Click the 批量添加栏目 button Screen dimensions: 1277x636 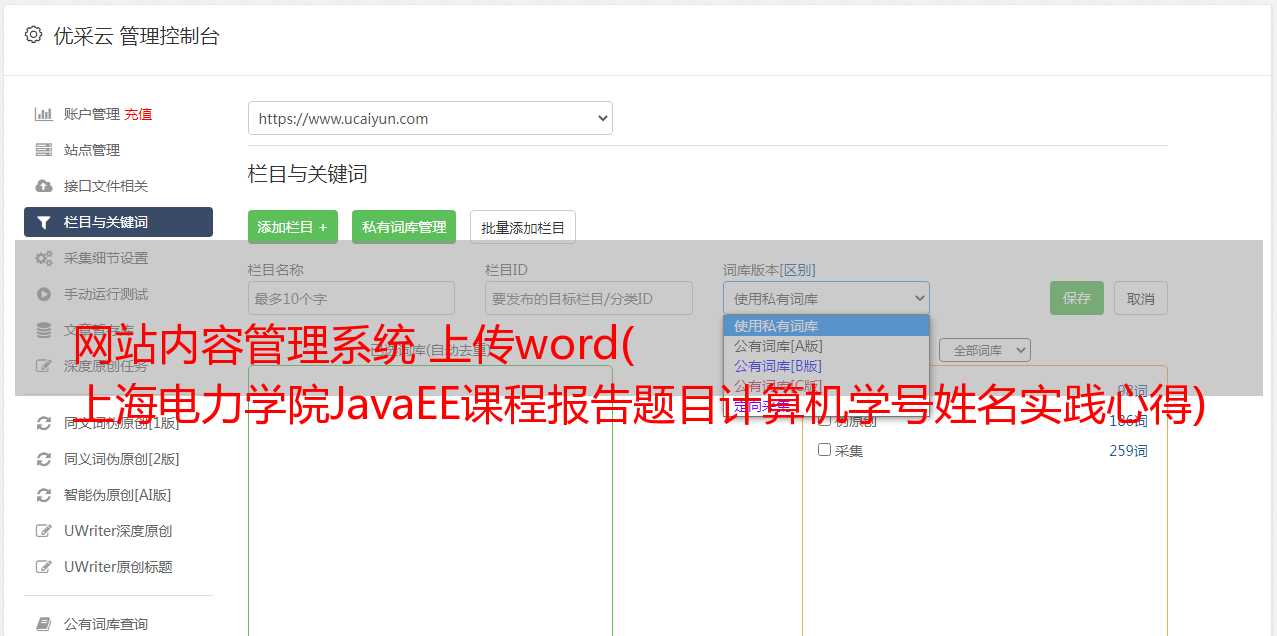523,227
